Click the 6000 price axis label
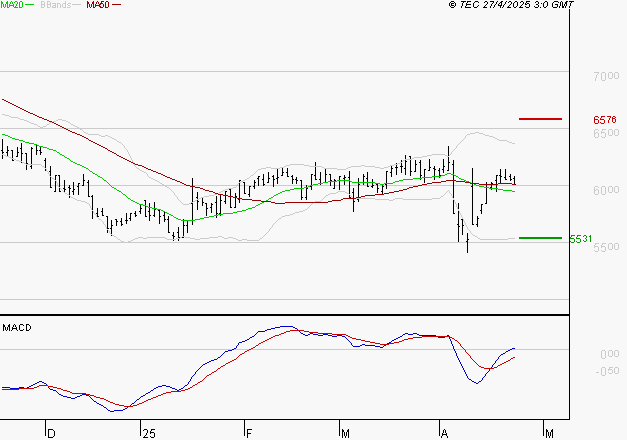627x440 pixels. point(606,190)
